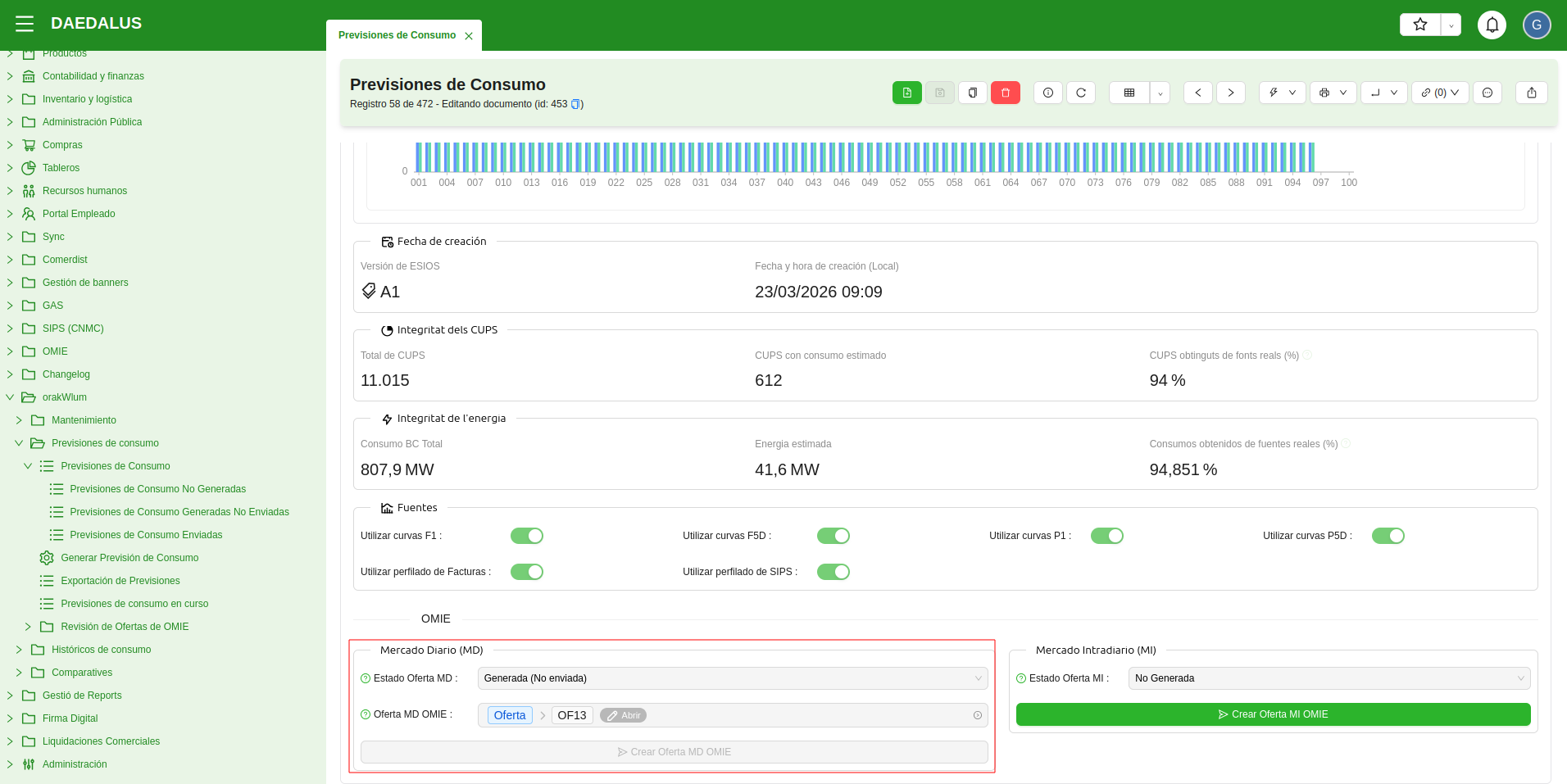Click Crear Oferta MI OMIE button

1273,714
